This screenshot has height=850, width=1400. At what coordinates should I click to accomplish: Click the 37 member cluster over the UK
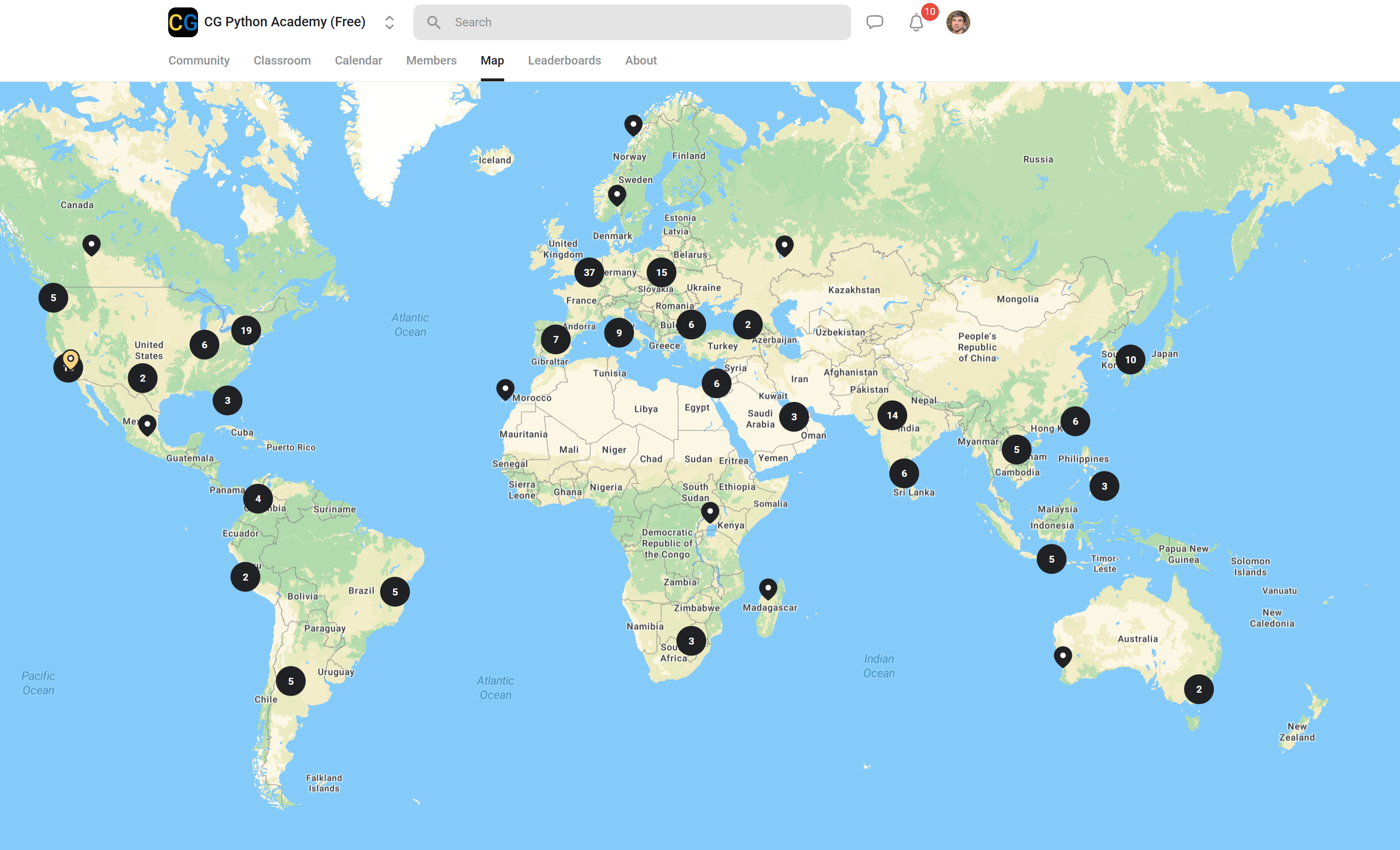(589, 272)
